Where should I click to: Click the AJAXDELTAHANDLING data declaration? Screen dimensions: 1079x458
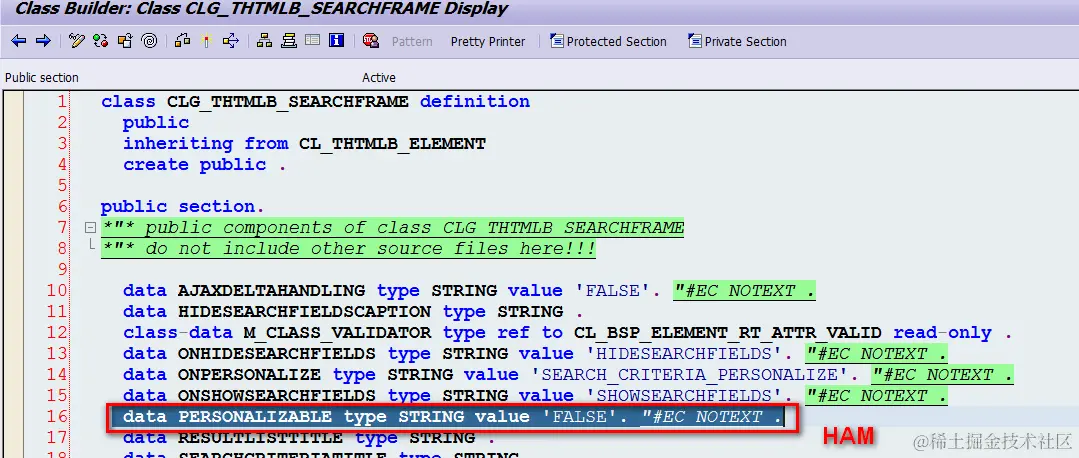click(469, 291)
